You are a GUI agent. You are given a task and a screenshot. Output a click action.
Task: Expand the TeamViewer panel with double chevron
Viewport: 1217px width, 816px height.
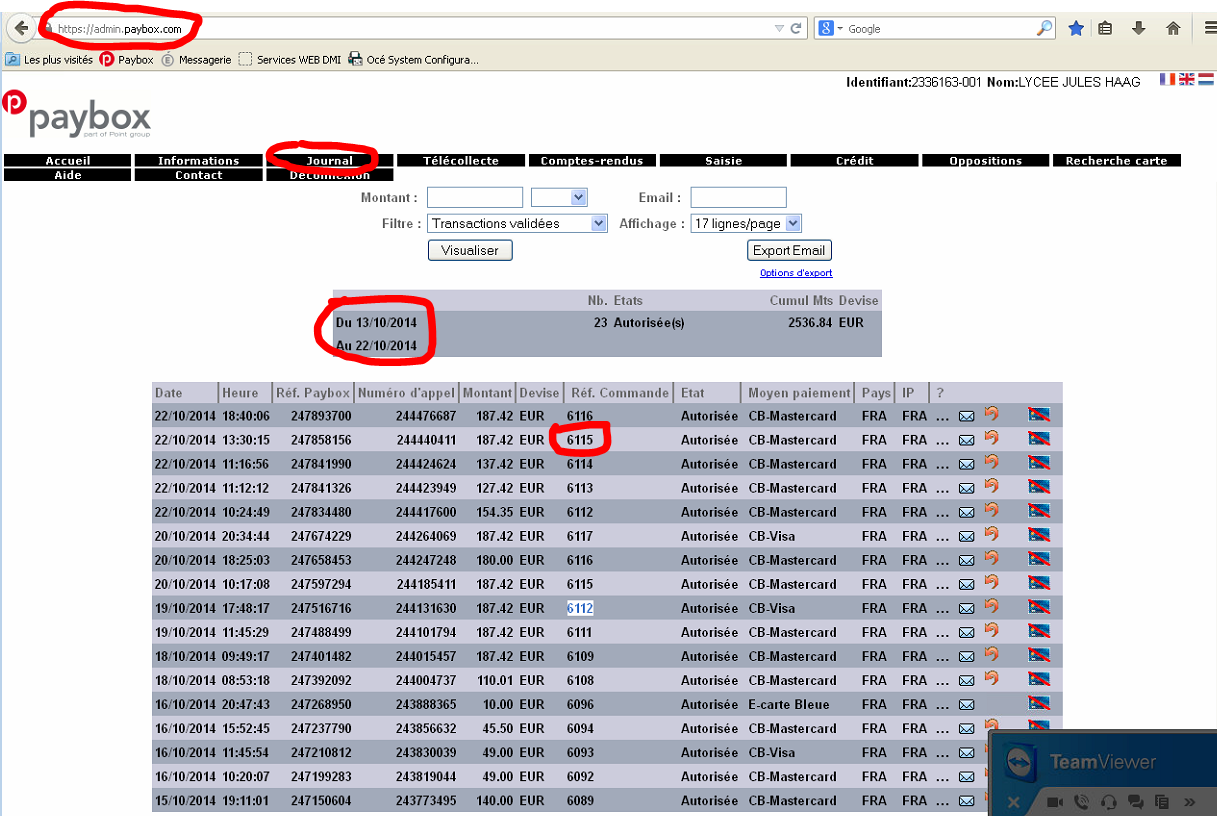(1189, 802)
